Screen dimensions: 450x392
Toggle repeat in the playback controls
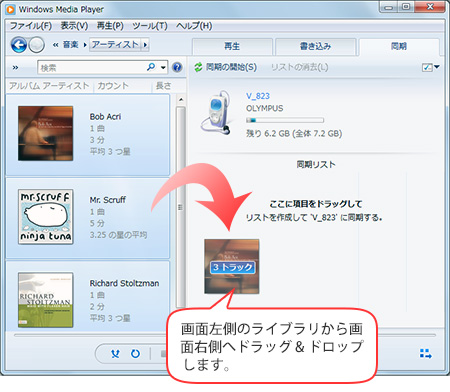[135, 354]
